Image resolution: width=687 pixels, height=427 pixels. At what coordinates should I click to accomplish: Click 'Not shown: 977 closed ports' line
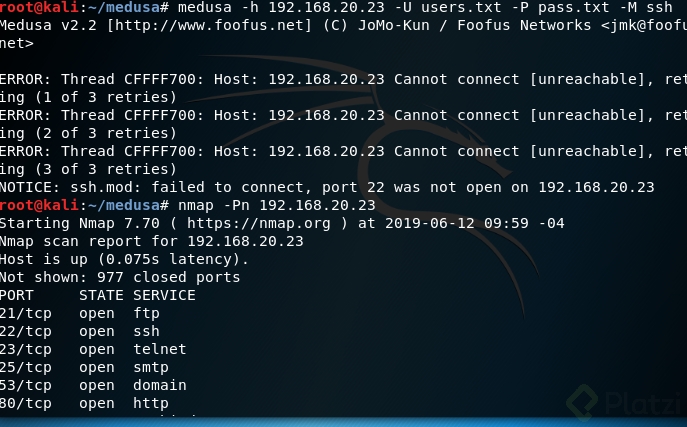[x=120, y=277]
